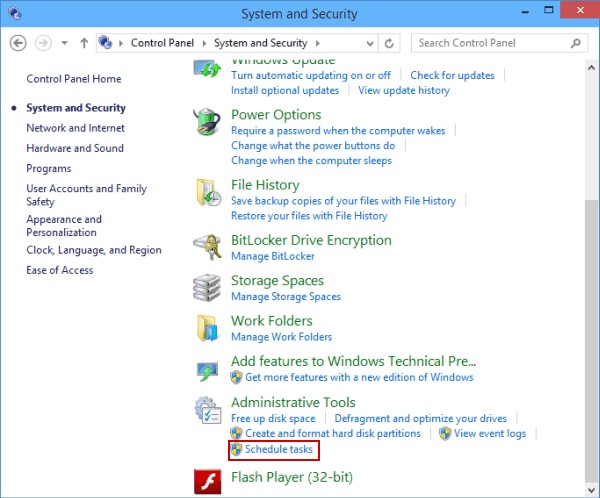Open the Schedule tasks link
The height and width of the screenshot is (498, 600).
click(x=279, y=450)
